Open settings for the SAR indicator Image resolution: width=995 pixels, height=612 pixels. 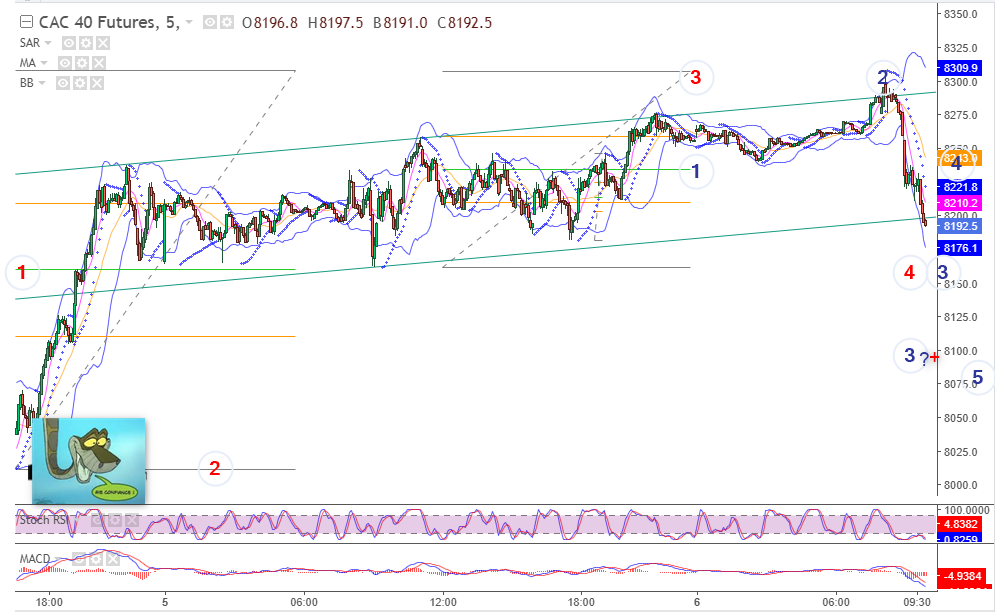click(x=86, y=43)
